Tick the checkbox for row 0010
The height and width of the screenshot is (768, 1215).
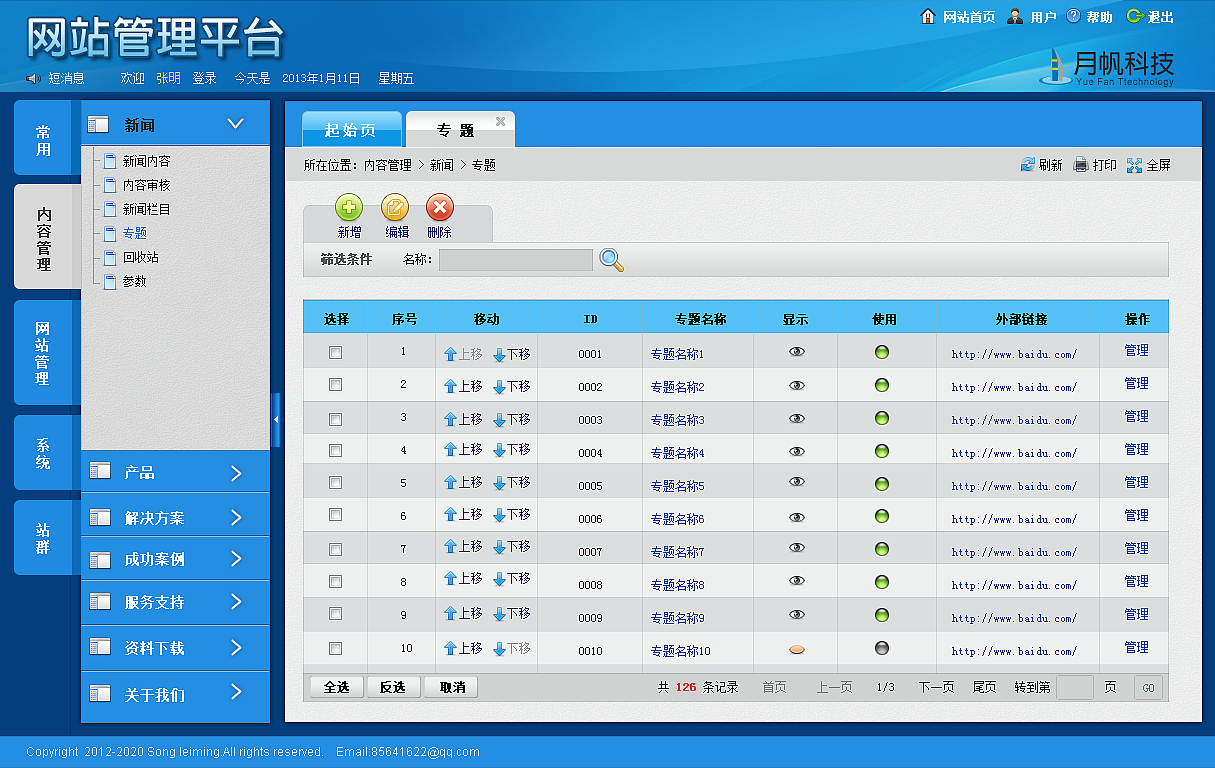coord(335,648)
